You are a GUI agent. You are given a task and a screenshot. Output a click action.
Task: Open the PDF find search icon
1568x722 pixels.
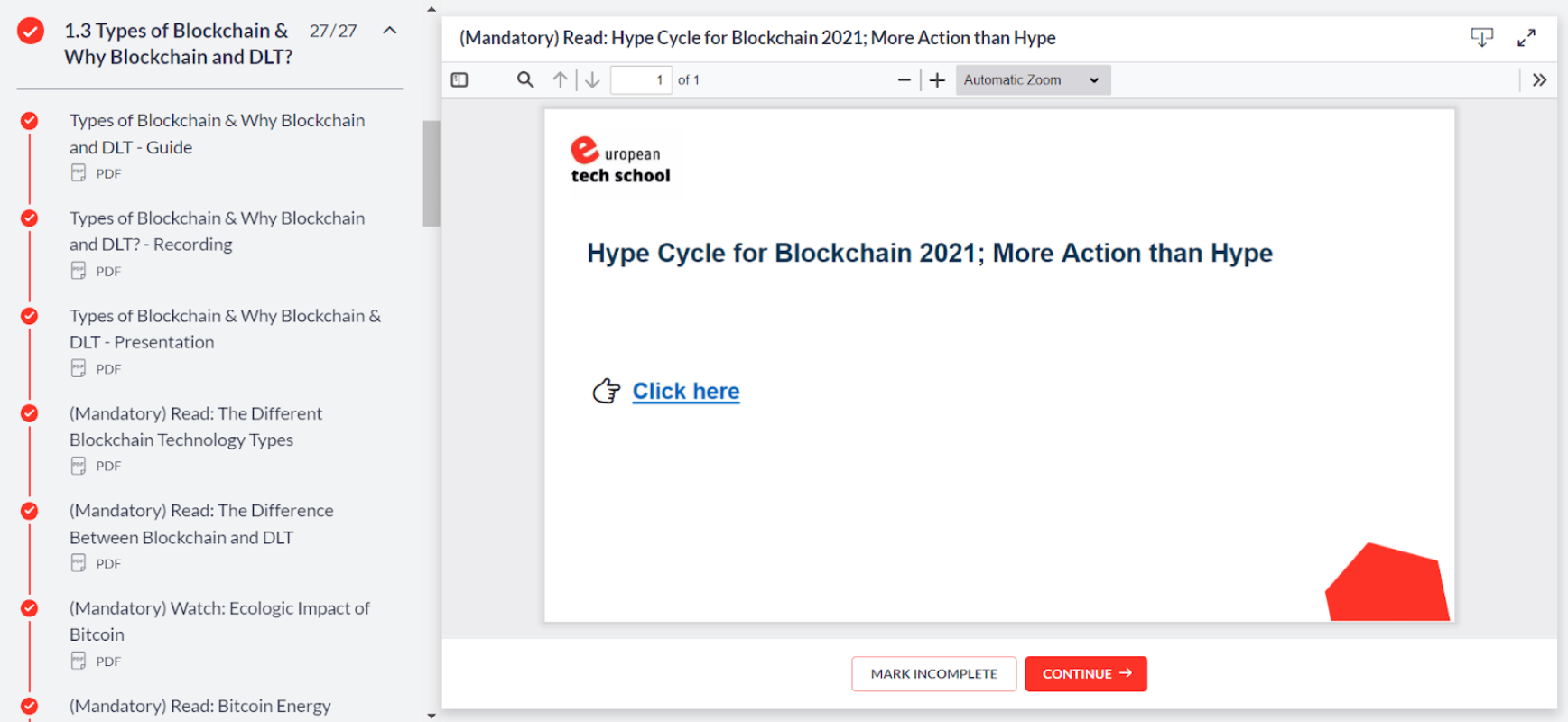click(x=525, y=80)
